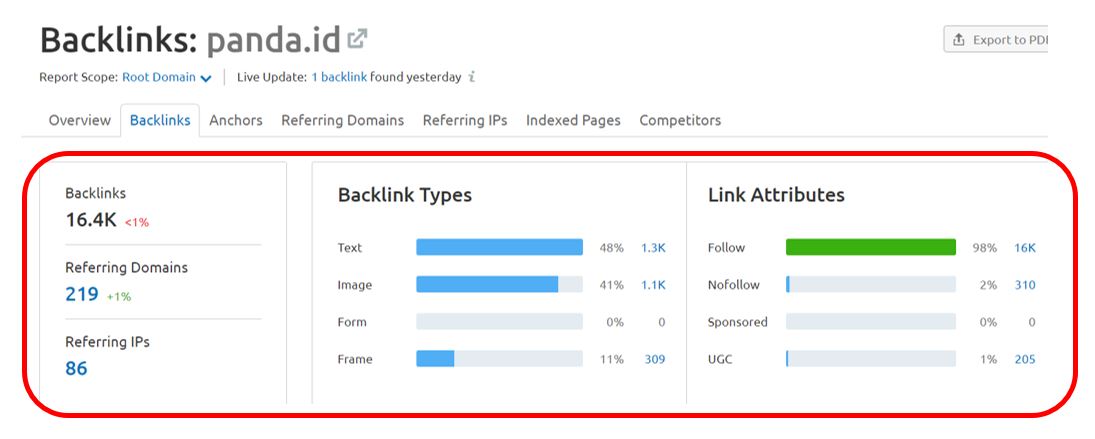This screenshot has height=439, width=1095.
Task: Open the Indexed Pages tab
Action: point(573,120)
